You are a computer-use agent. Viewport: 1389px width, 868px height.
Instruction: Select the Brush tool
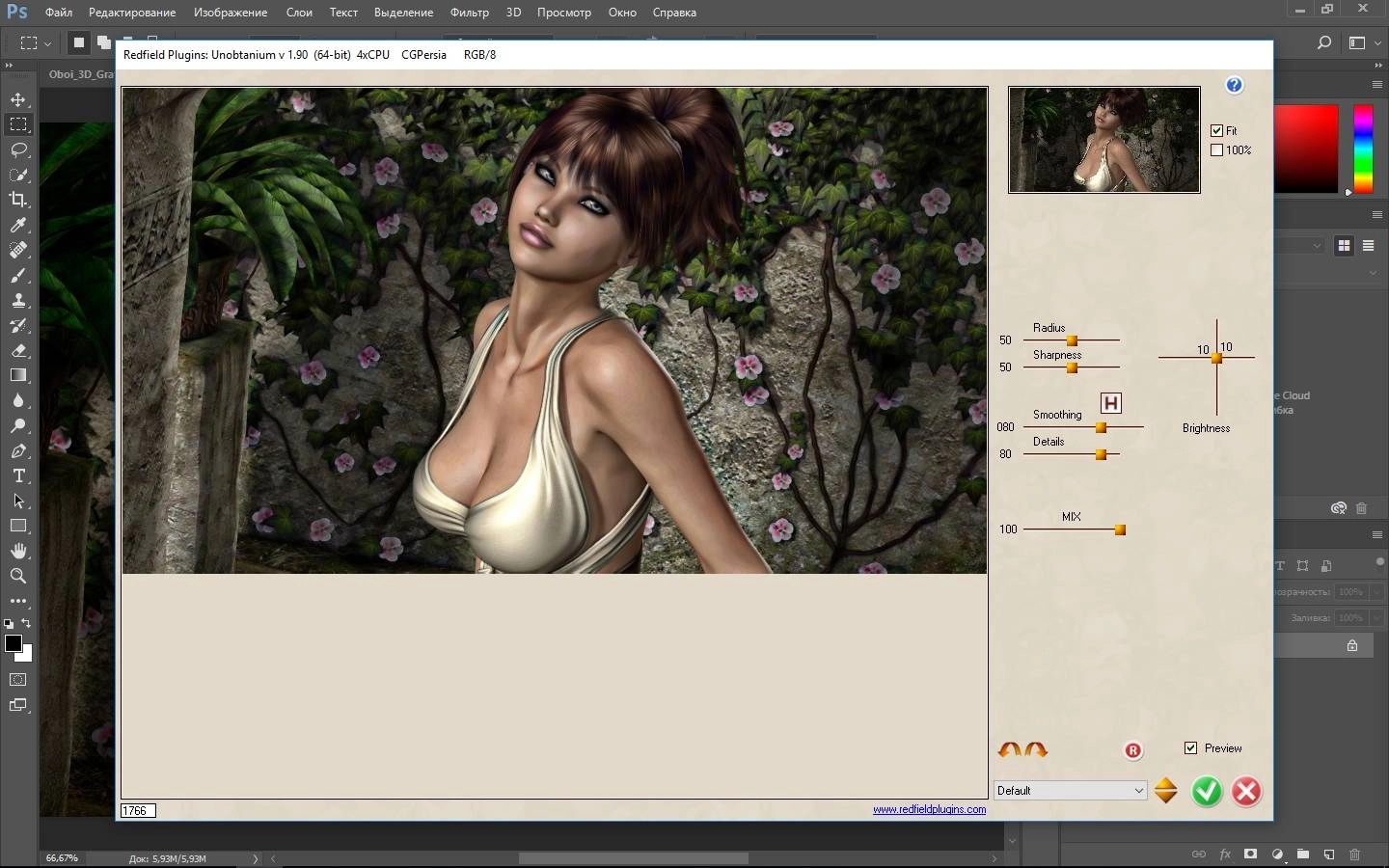(18, 275)
